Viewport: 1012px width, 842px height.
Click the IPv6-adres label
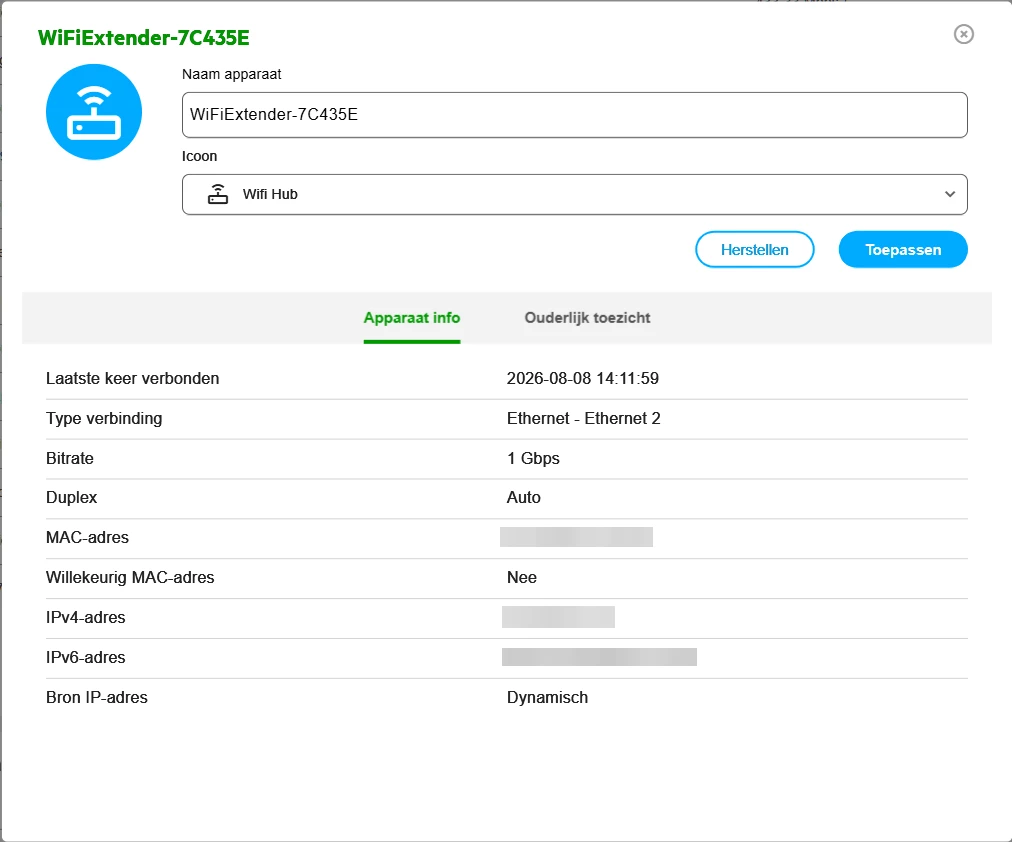86,657
